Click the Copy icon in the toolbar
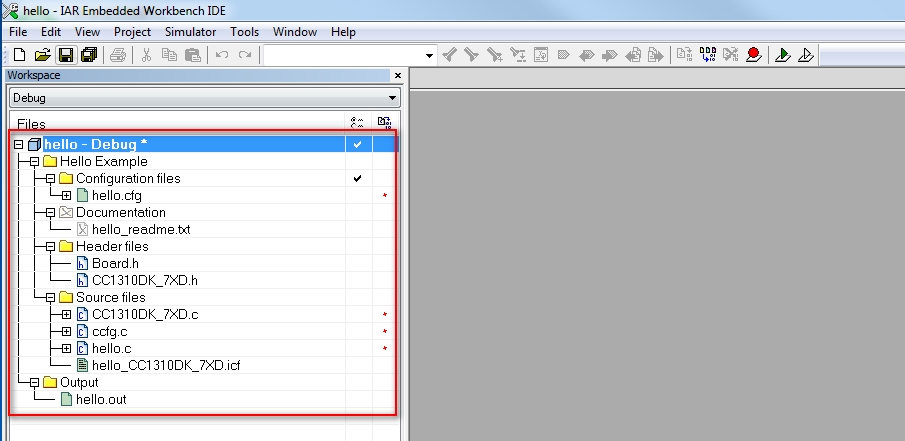The image size is (905, 441). 169,55
